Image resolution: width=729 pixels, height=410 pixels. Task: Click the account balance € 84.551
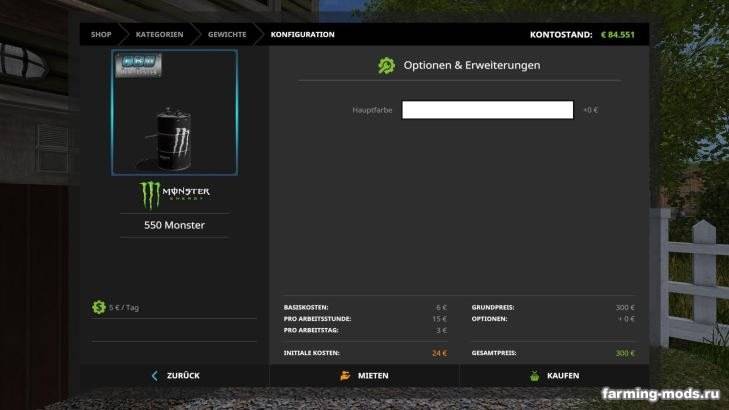pos(617,34)
